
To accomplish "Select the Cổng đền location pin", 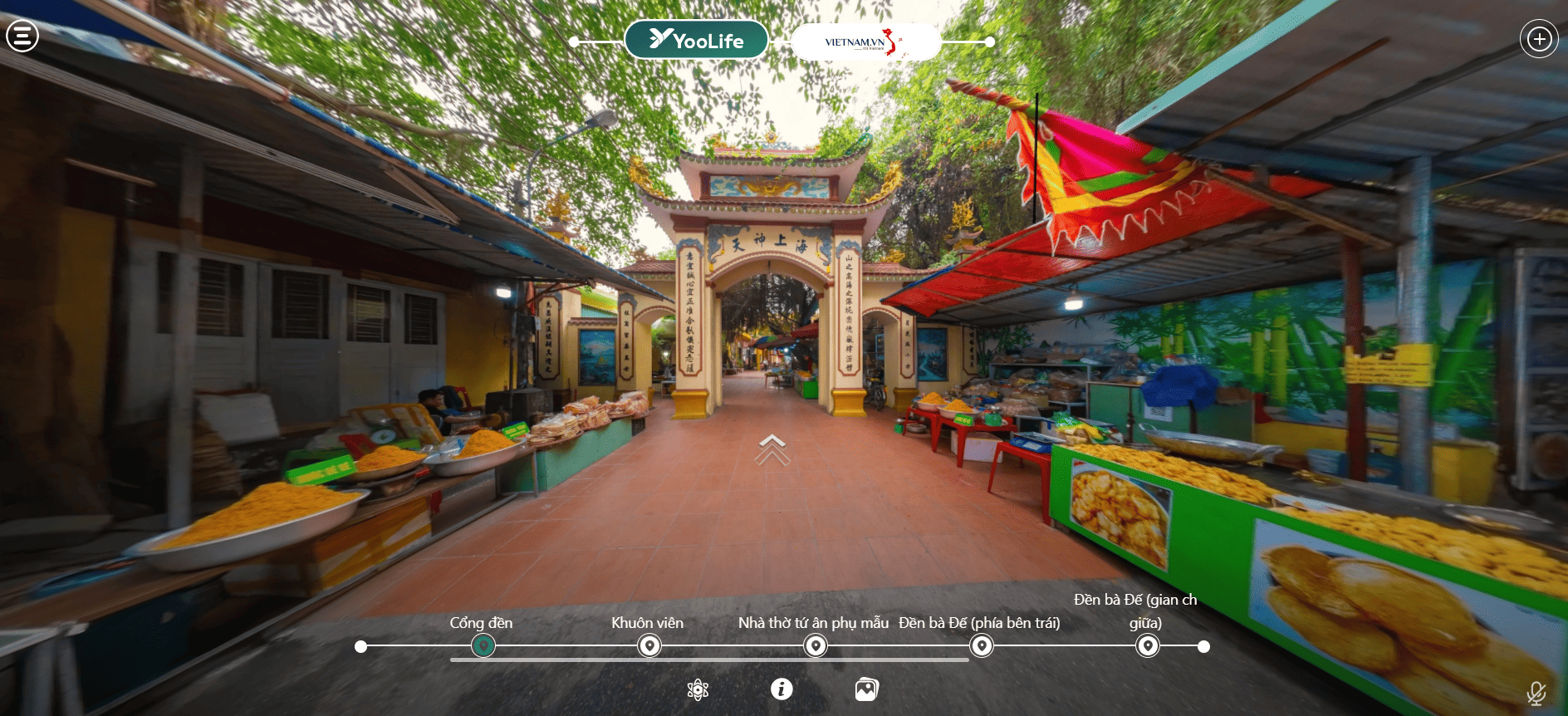I will 483,645.
